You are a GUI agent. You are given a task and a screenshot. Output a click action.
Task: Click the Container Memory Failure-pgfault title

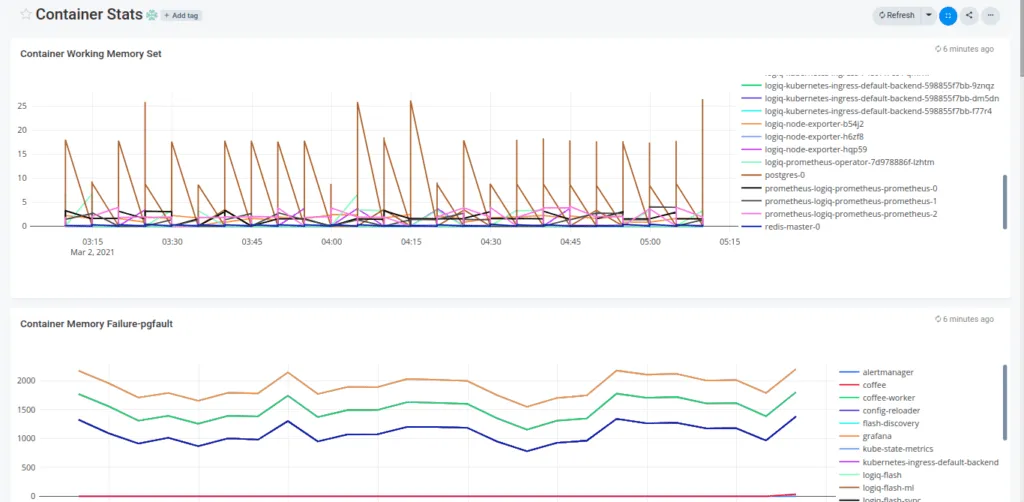click(x=98, y=324)
